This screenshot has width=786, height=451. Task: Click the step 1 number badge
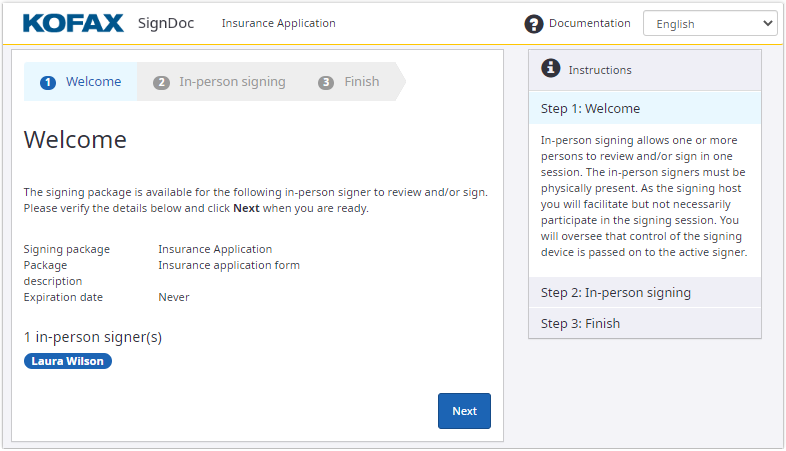point(48,83)
